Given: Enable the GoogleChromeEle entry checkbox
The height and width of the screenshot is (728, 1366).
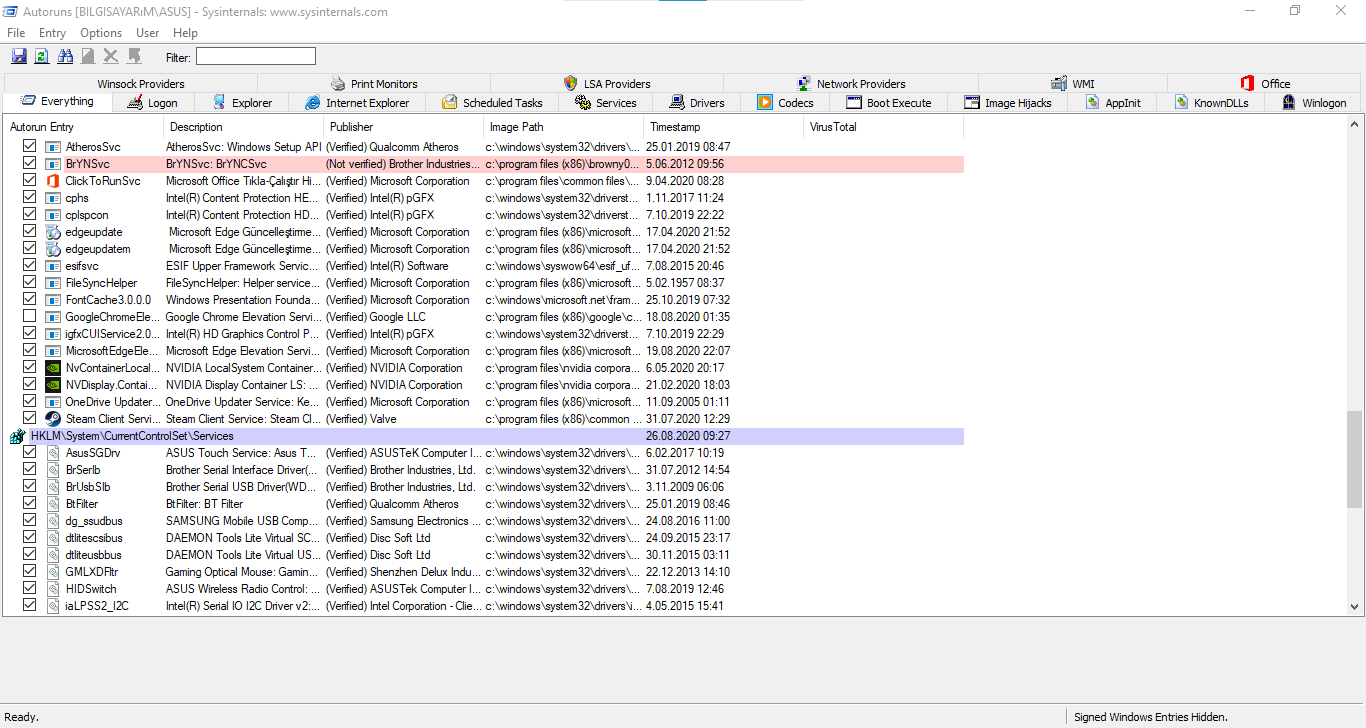Looking at the screenshot, I should point(29,316).
